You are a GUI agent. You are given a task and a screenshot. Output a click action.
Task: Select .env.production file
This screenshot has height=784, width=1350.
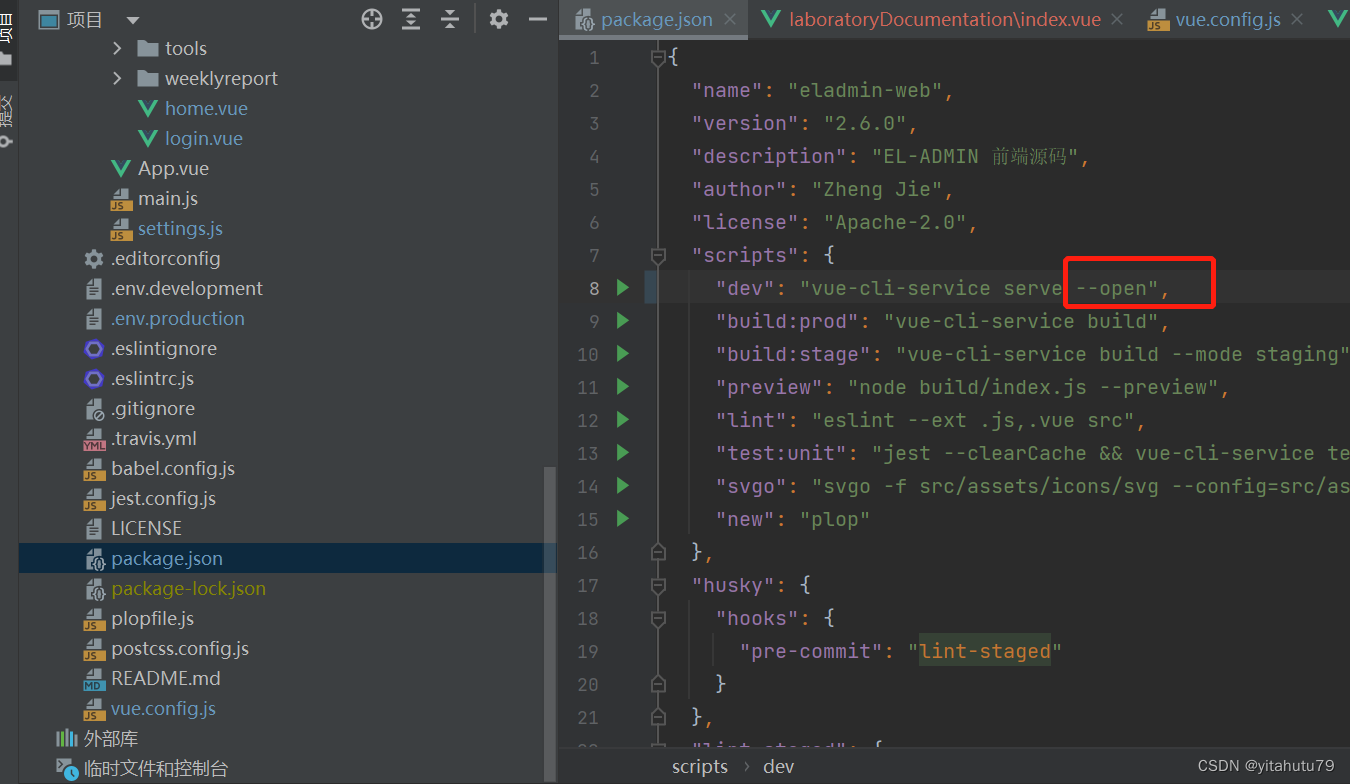(x=178, y=318)
